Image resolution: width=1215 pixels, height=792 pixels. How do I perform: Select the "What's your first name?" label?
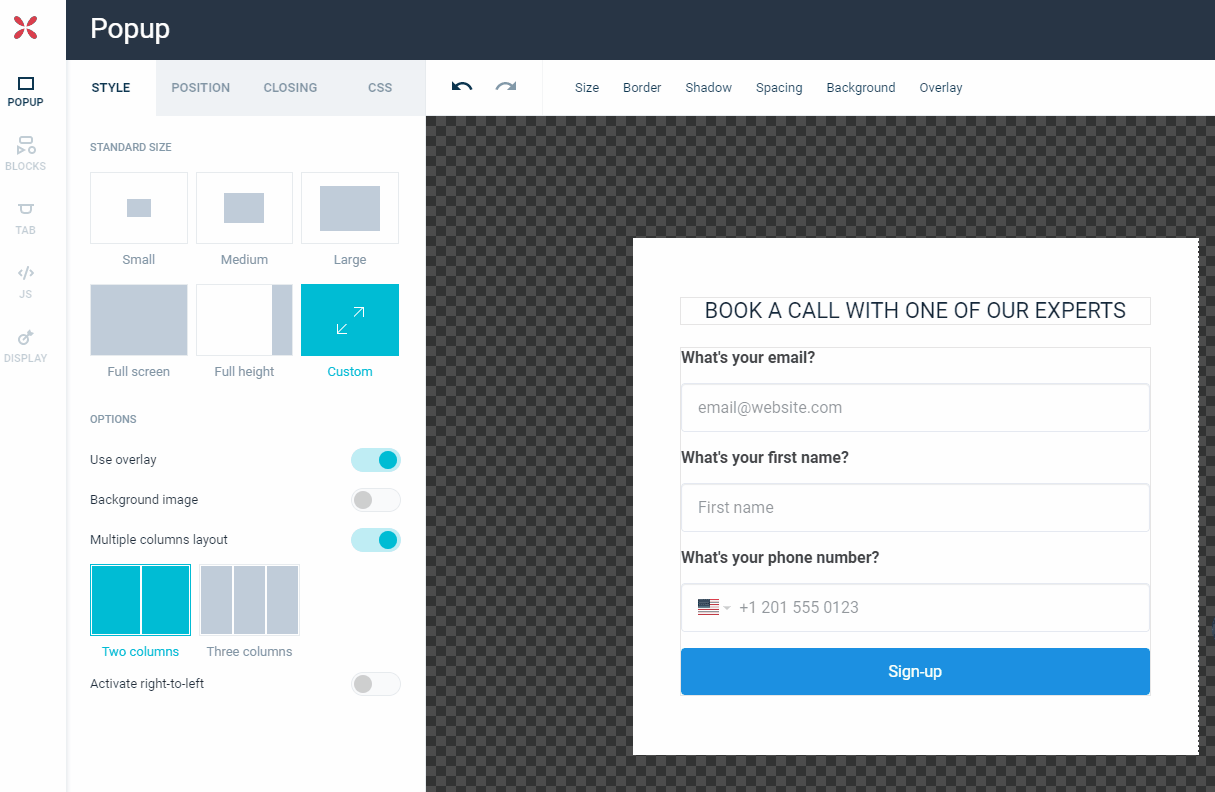tap(765, 458)
